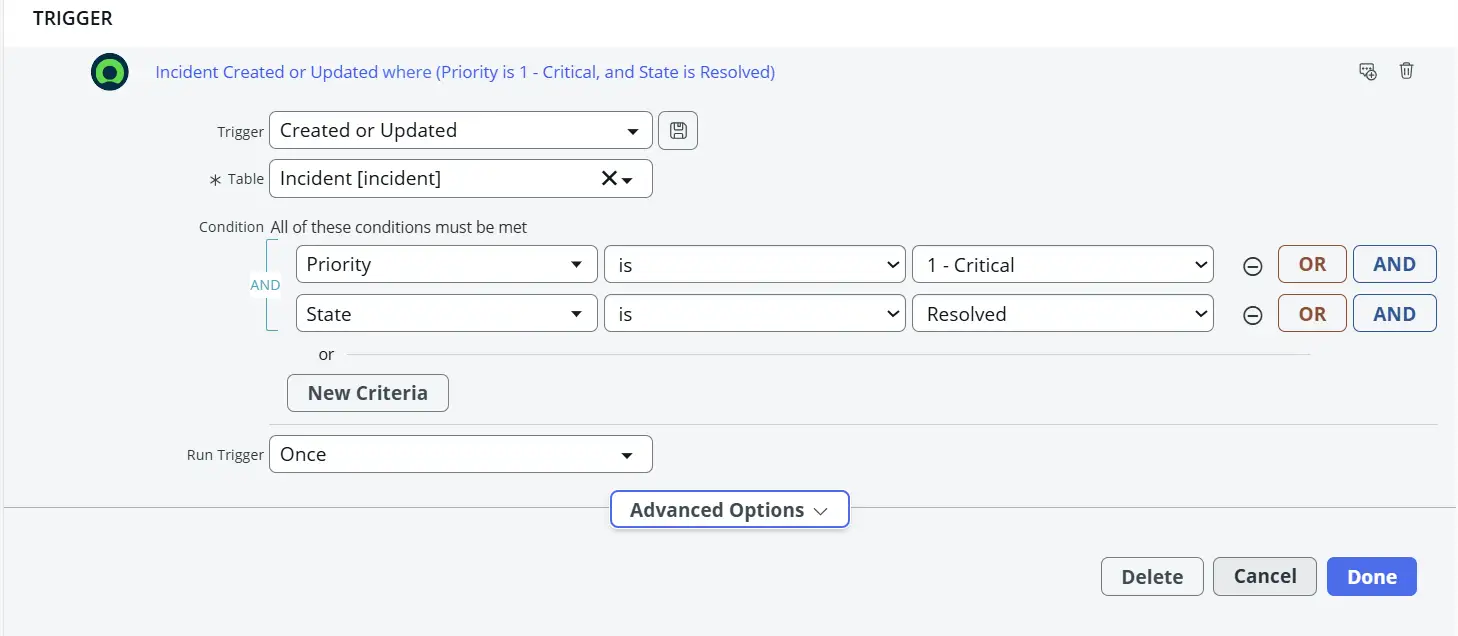Clear the Incident table selection with X
This screenshot has height=636, width=1458.
pos(608,179)
